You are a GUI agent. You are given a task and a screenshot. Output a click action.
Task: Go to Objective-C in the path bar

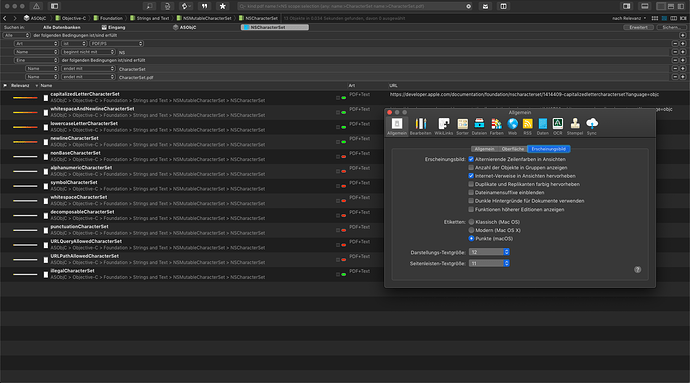pyautogui.click(x=70, y=18)
